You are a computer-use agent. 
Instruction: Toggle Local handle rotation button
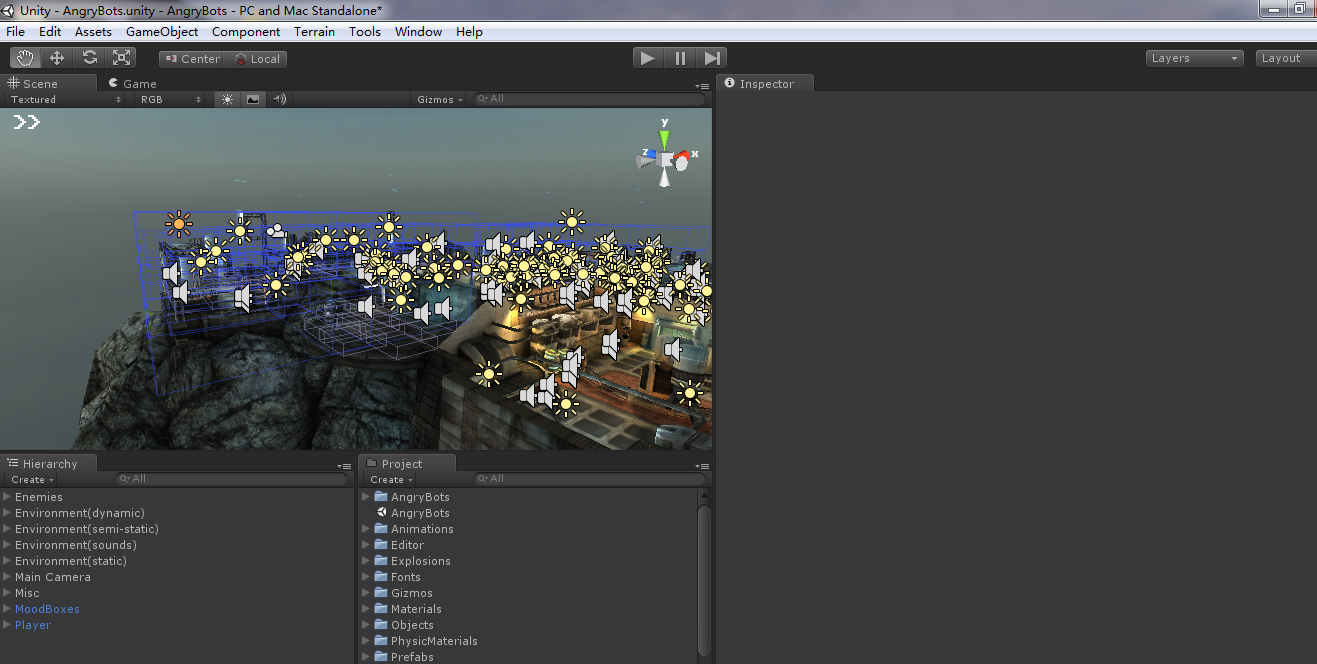pyautogui.click(x=256, y=59)
